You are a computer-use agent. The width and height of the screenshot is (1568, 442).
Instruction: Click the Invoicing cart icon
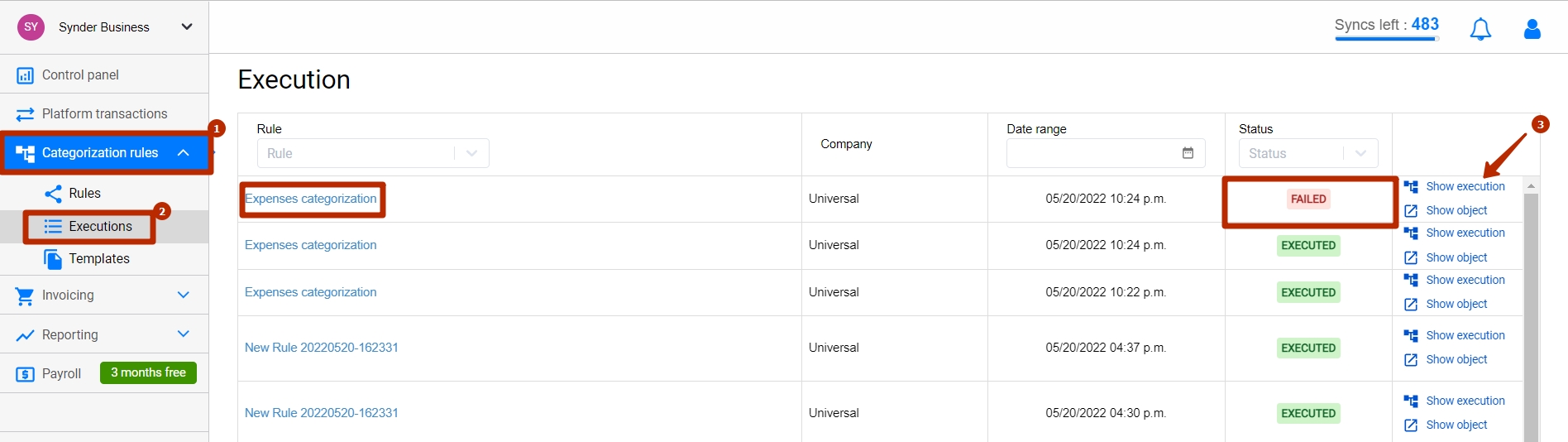[x=25, y=295]
